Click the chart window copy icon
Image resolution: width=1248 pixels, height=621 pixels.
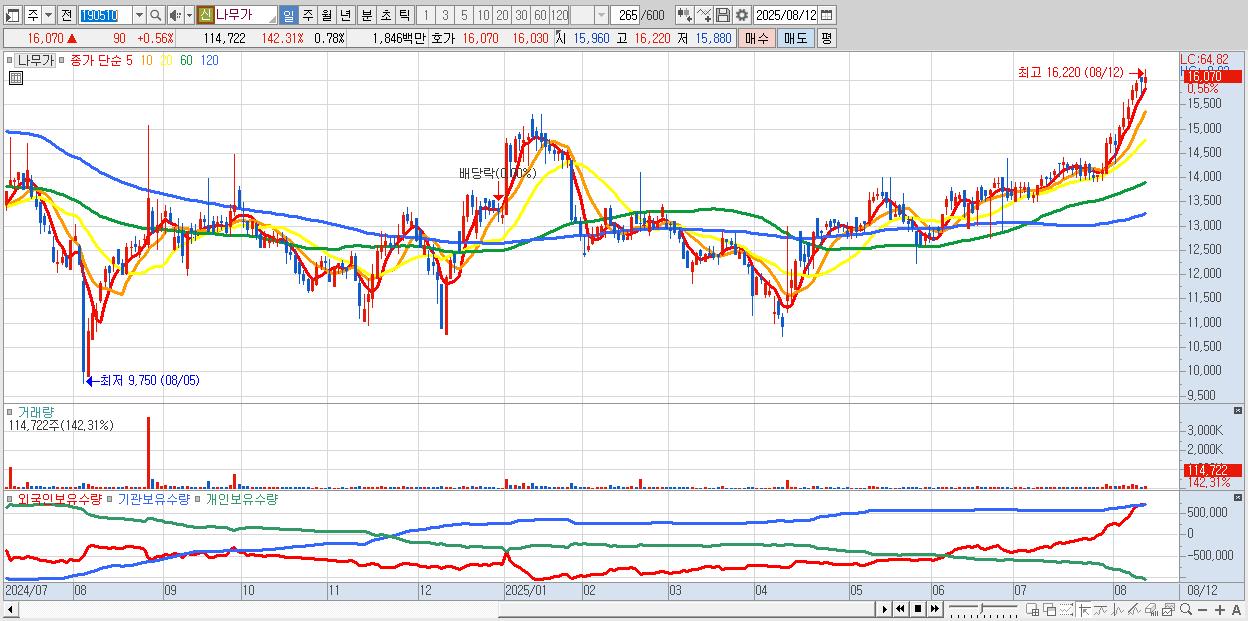(x=1168, y=609)
